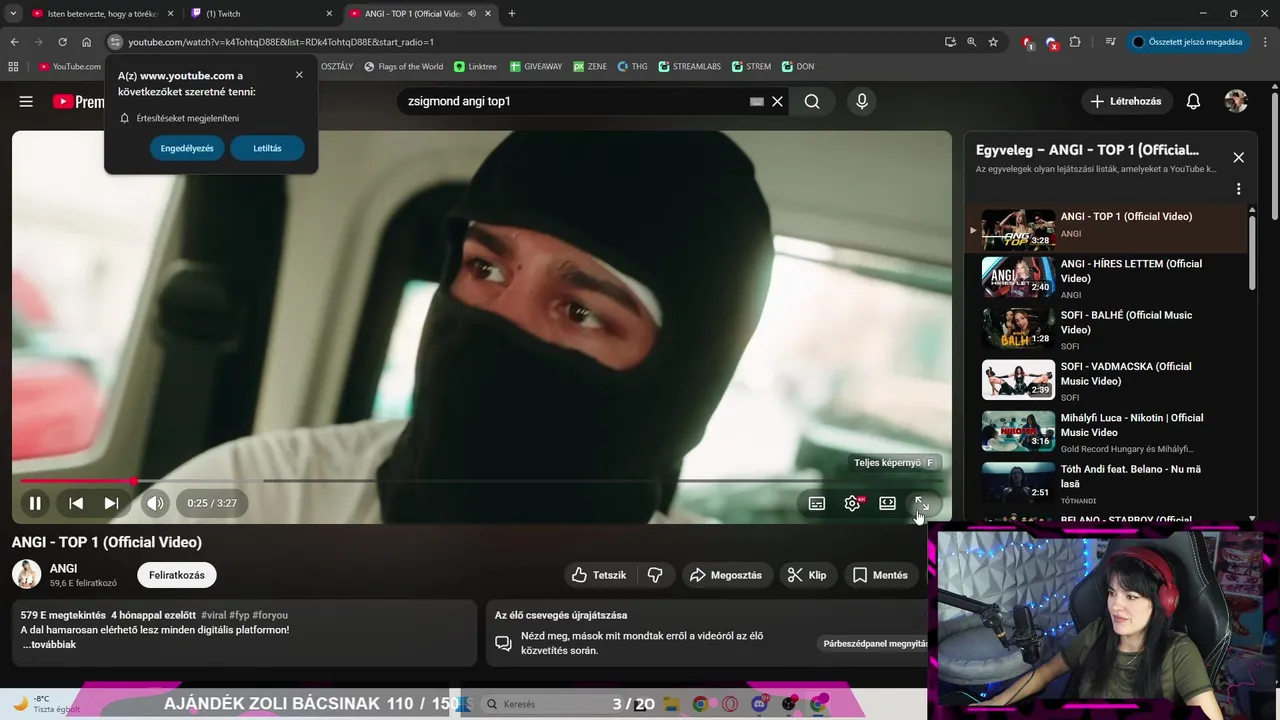Reload the current page
This screenshot has height=720, width=1280.
pos(62,42)
